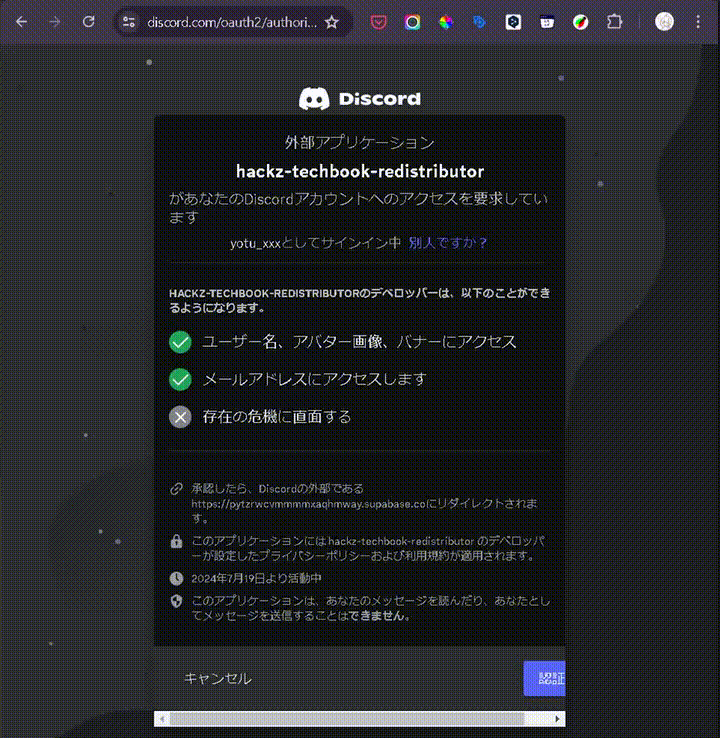Click the green check beside メールアドレス permission
720x738 pixels.
[x=180, y=379]
